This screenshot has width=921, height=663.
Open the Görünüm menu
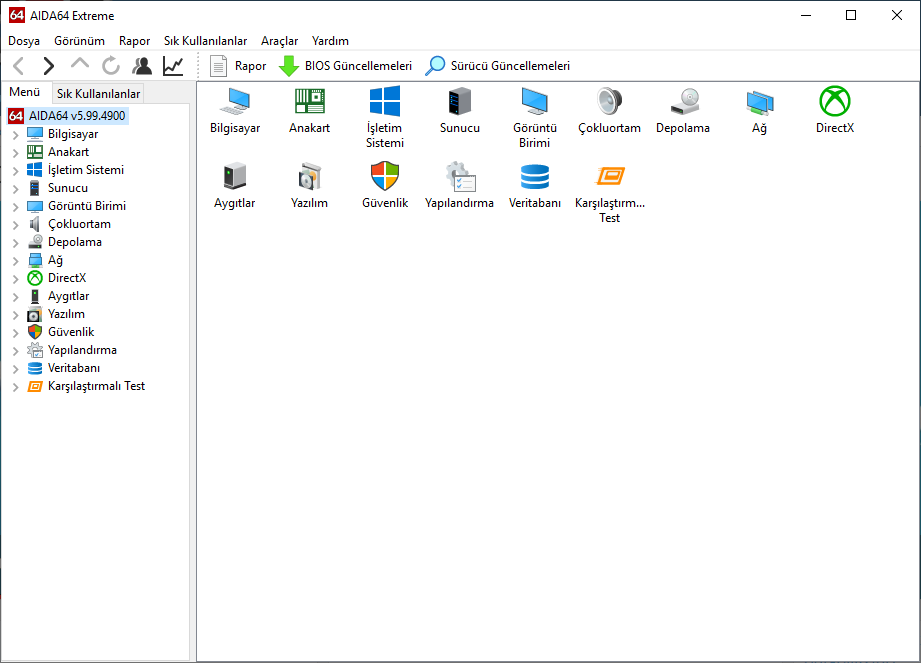click(79, 41)
